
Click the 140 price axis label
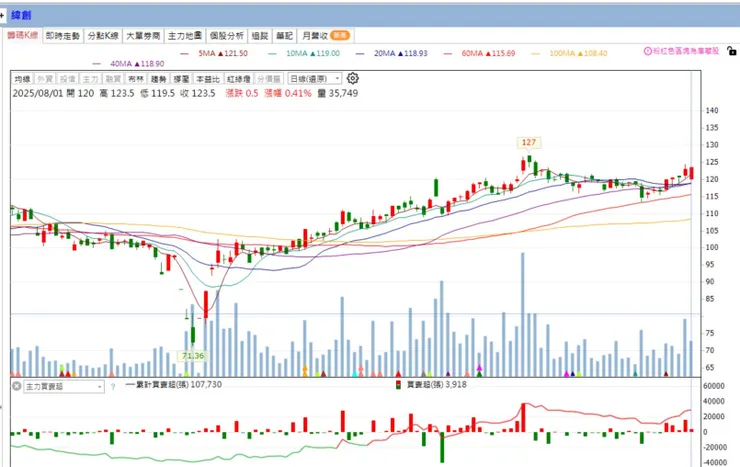712,110
